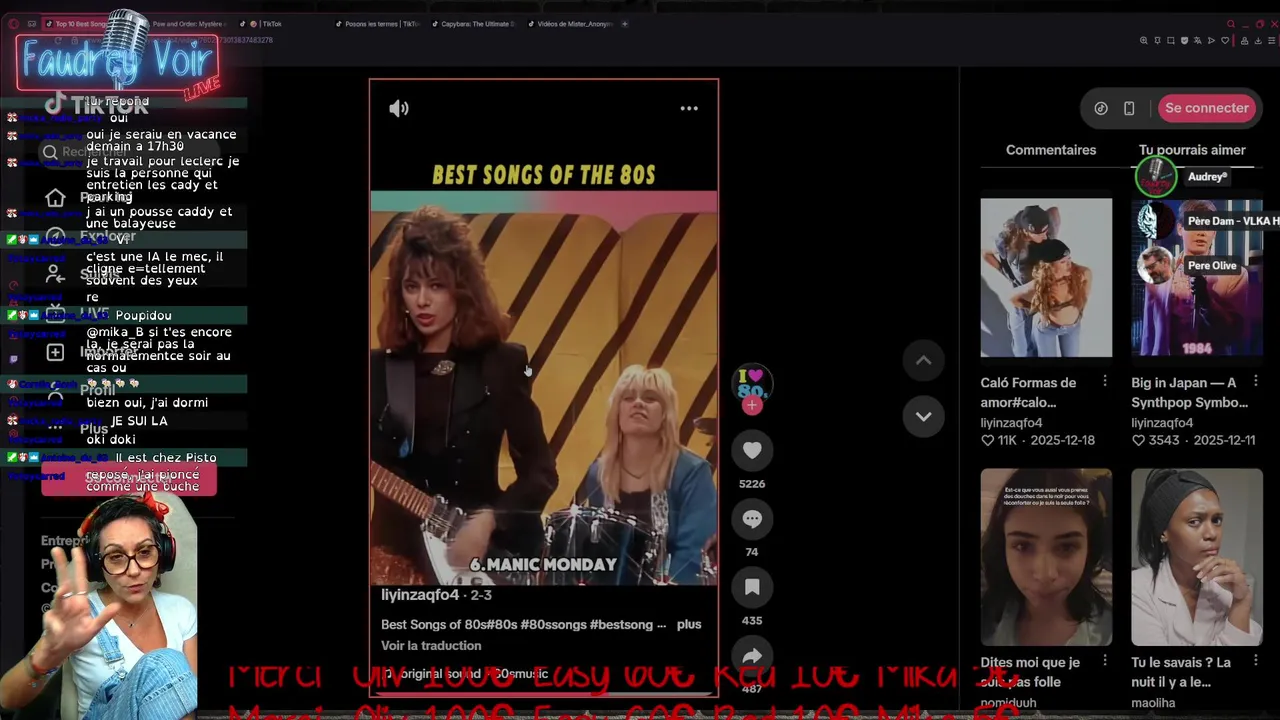Bookmark the video with the favorites icon
The image size is (1280, 720).
click(752, 588)
